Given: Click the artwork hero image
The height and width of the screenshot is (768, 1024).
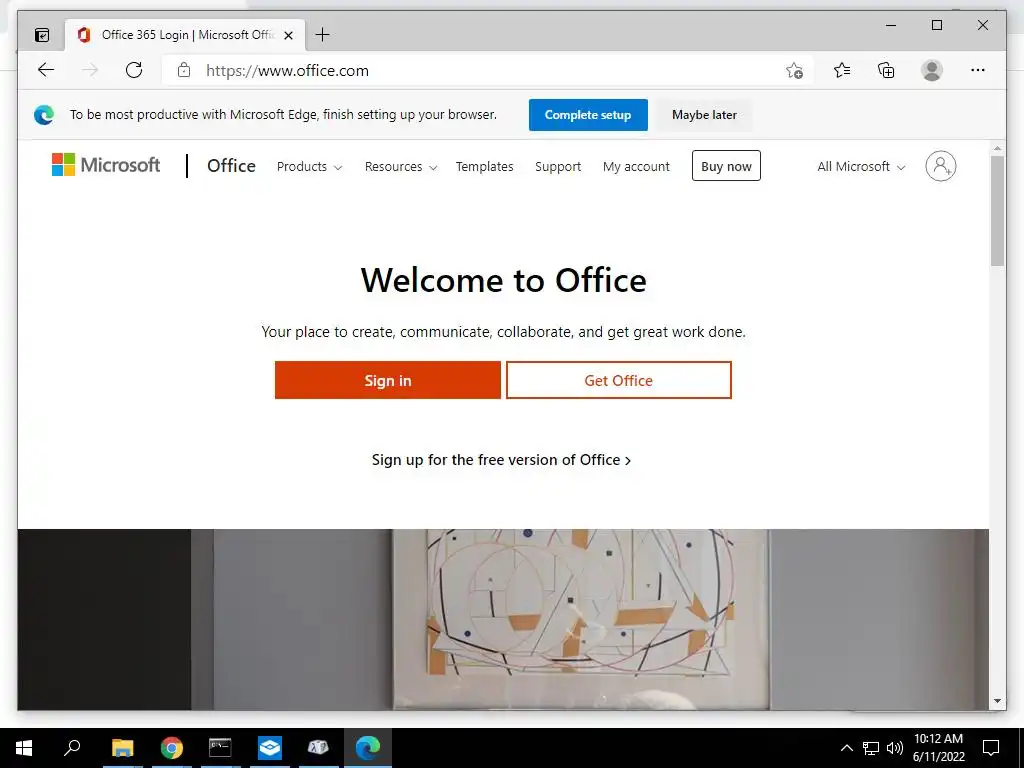Looking at the screenshot, I should pos(503,619).
